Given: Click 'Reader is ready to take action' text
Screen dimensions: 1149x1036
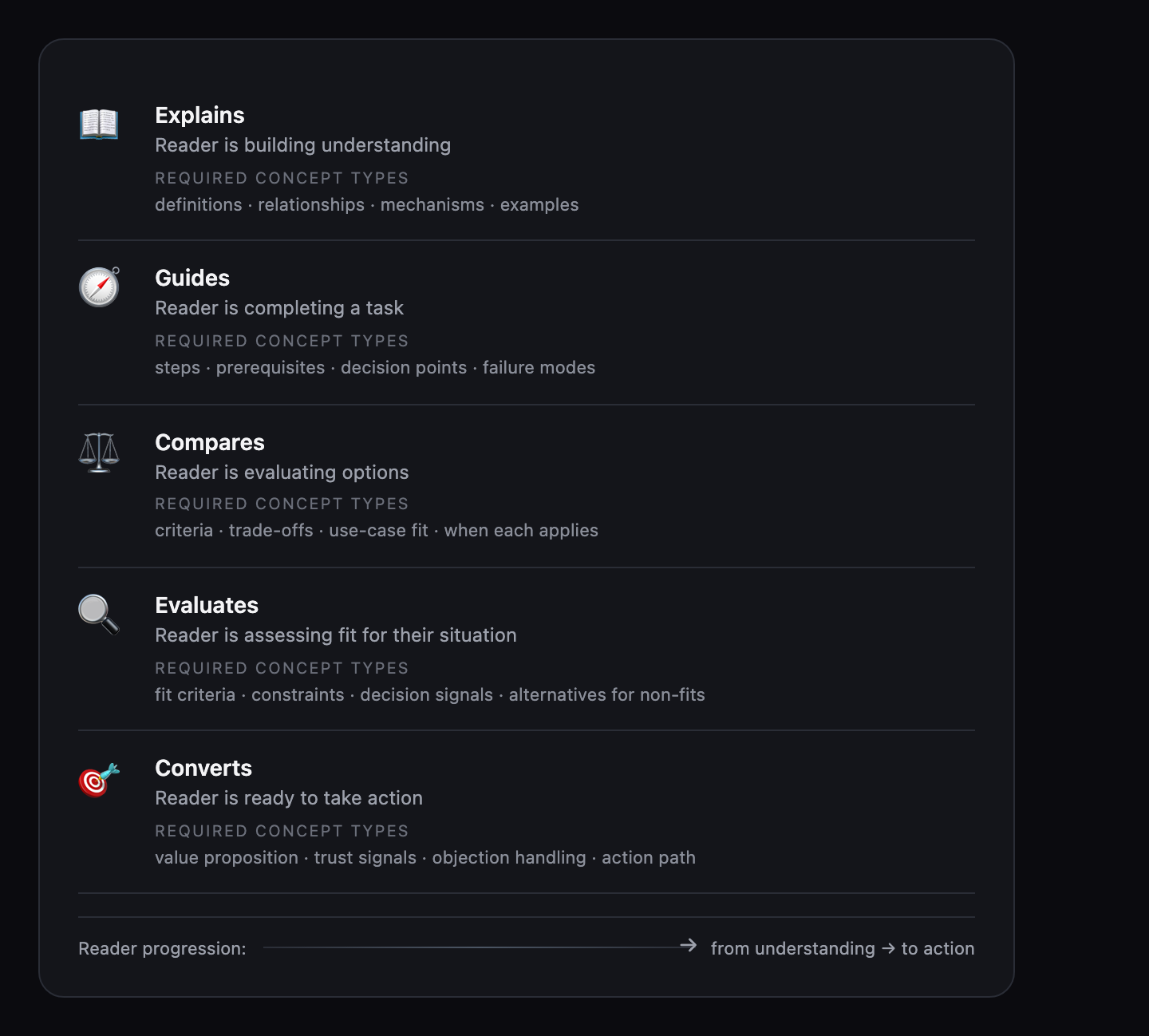Looking at the screenshot, I should [x=289, y=798].
